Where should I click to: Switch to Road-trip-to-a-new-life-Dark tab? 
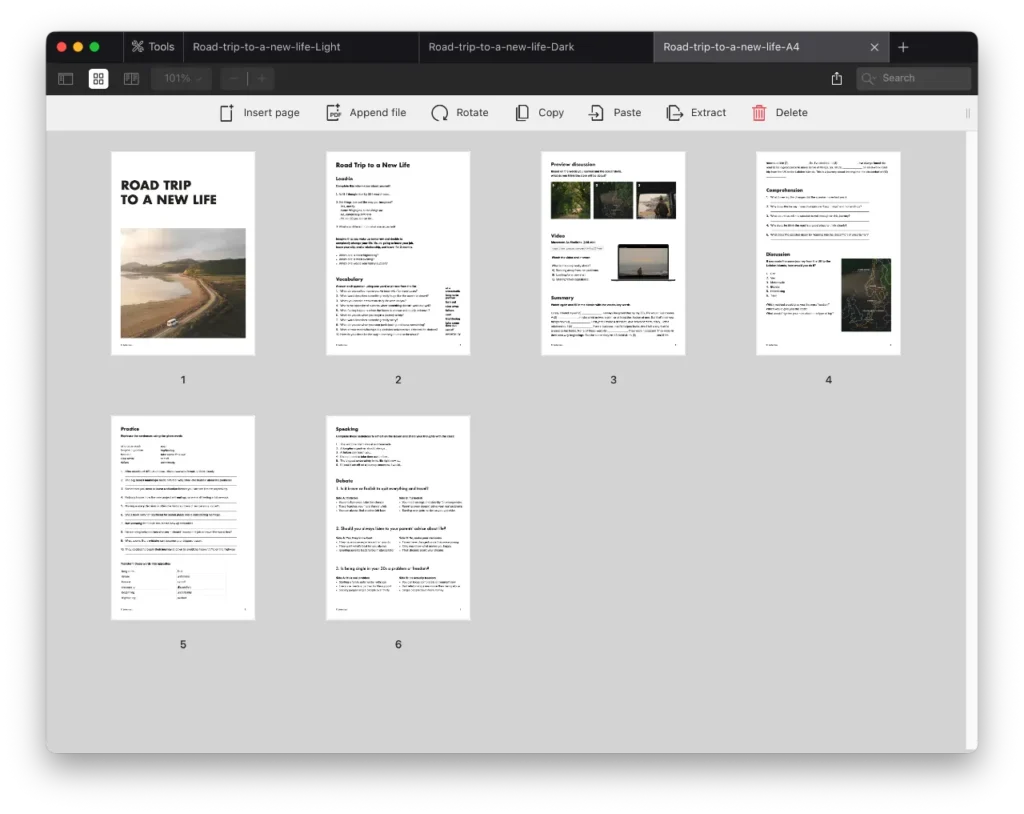[x=501, y=47]
